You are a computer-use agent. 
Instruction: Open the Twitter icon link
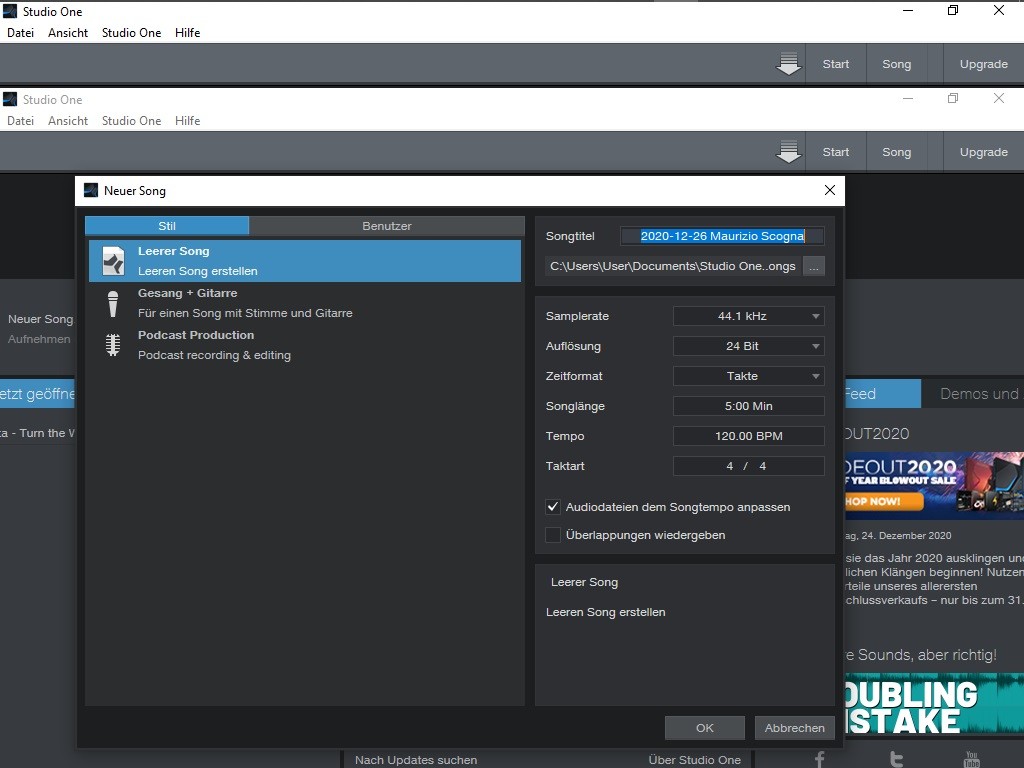[x=897, y=760]
